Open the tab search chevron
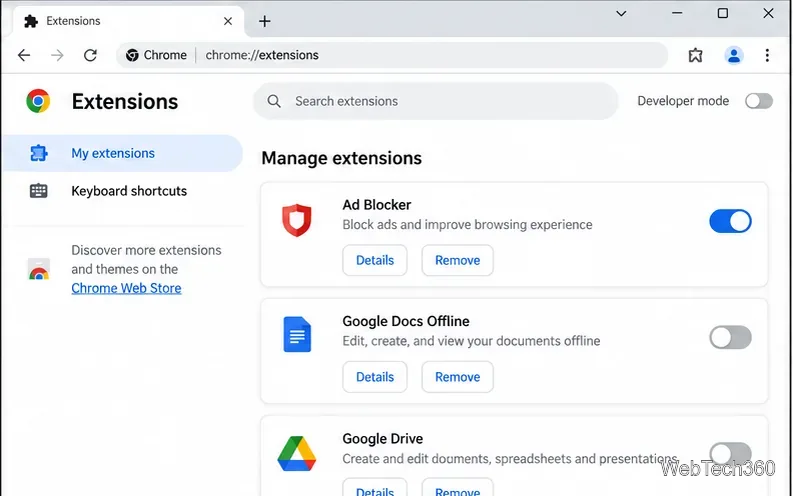This screenshot has height=496, width=793. point(621,14)
